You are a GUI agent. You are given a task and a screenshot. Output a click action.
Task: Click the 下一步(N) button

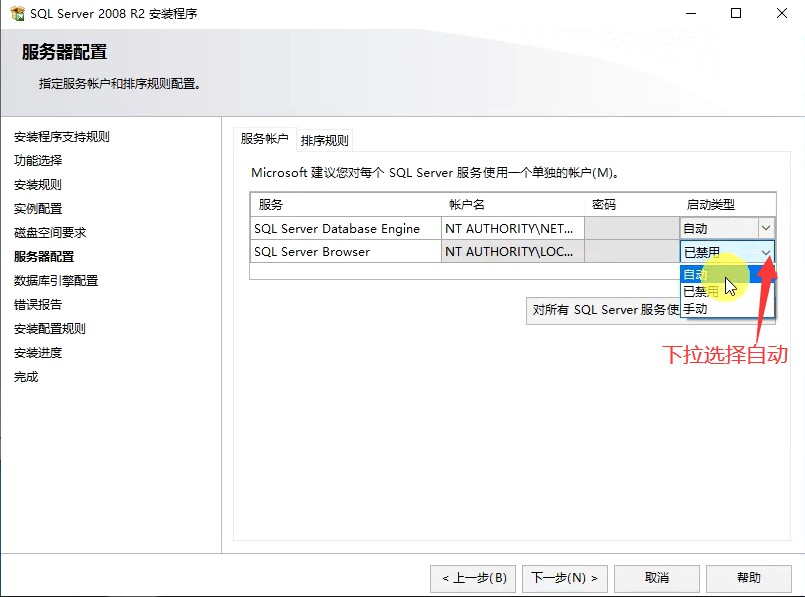click(x=565, y=578)
